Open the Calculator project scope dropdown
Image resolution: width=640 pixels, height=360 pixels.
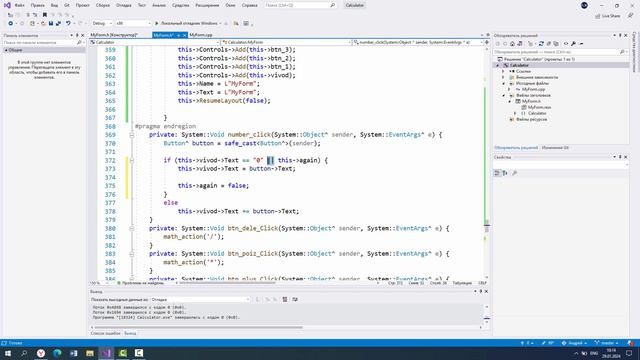154,42
